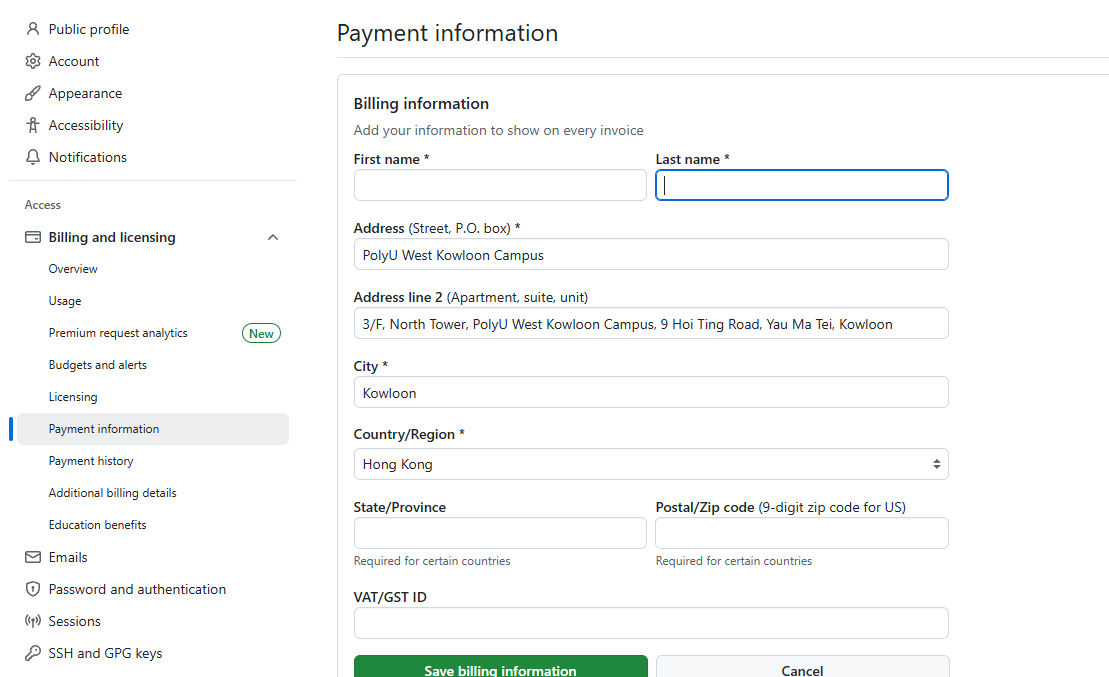Open Budgets and alerts settings
Screen dimensions: 1109x677
click(x=97, y=365)
